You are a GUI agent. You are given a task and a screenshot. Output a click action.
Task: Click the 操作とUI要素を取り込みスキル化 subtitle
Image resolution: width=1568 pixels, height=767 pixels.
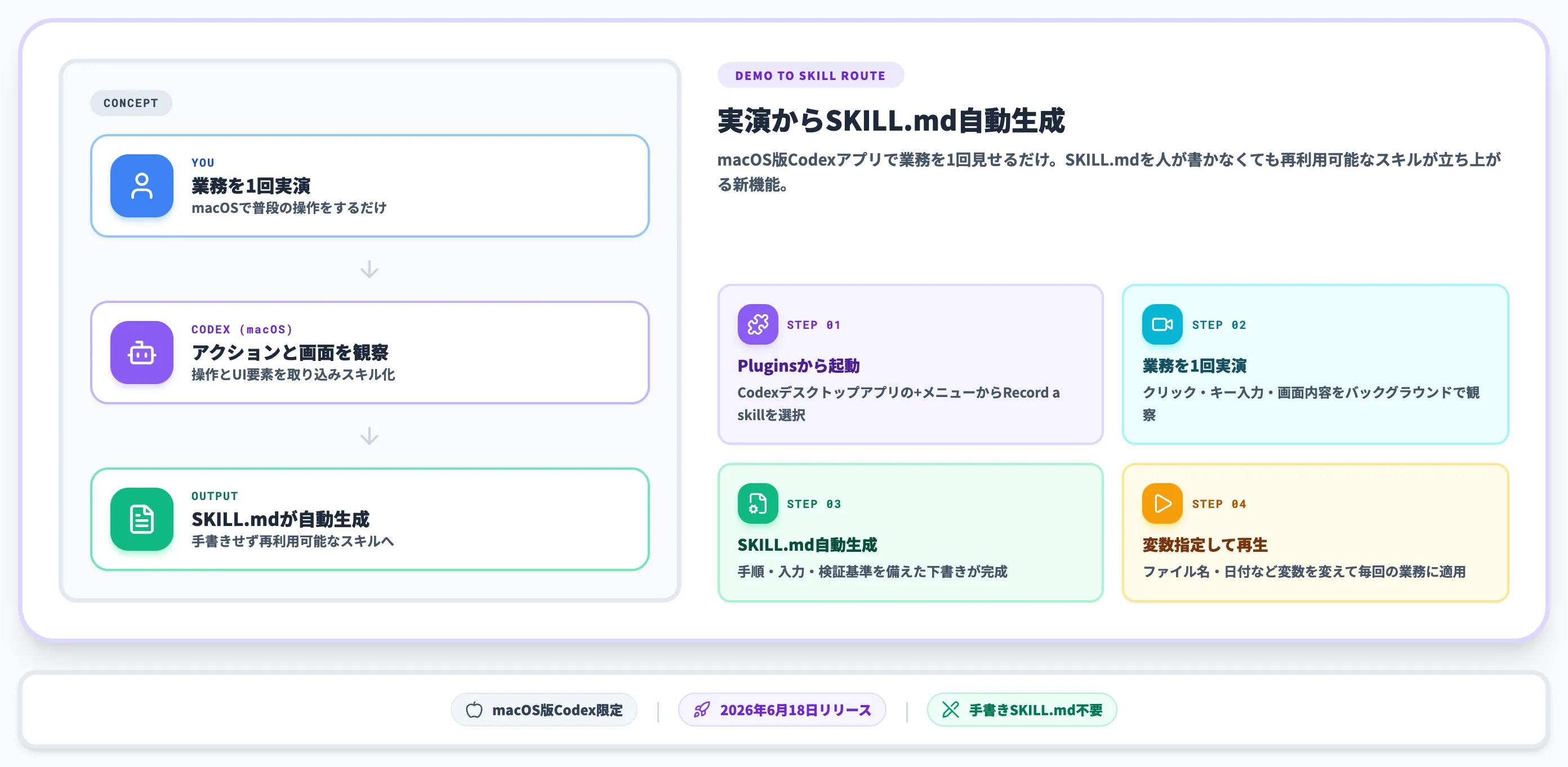tap(293, 374)
